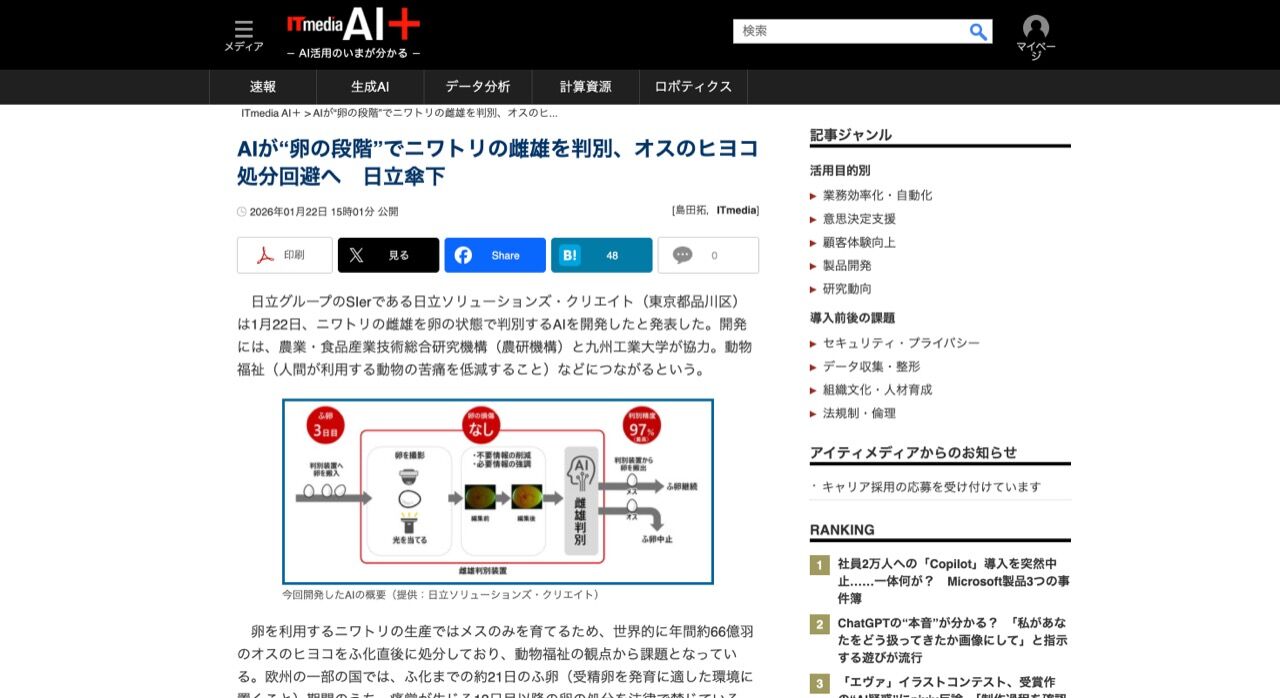Go to the ITmedia AI+ logo home
Screen dimensions: 1280x698
tap(353, 24)
